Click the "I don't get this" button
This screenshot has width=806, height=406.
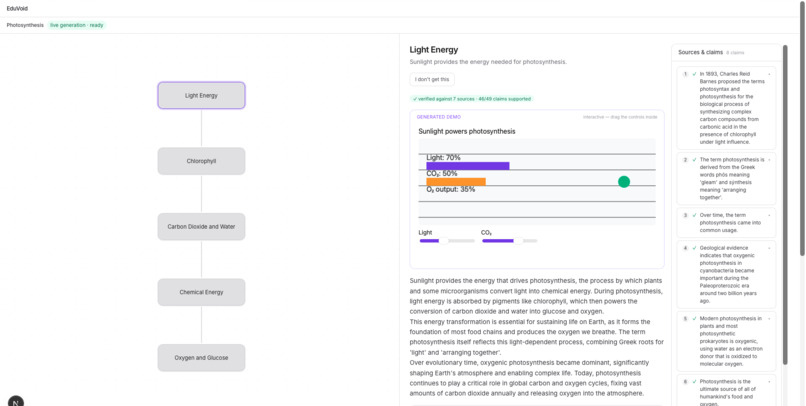(x=432, y=80)
